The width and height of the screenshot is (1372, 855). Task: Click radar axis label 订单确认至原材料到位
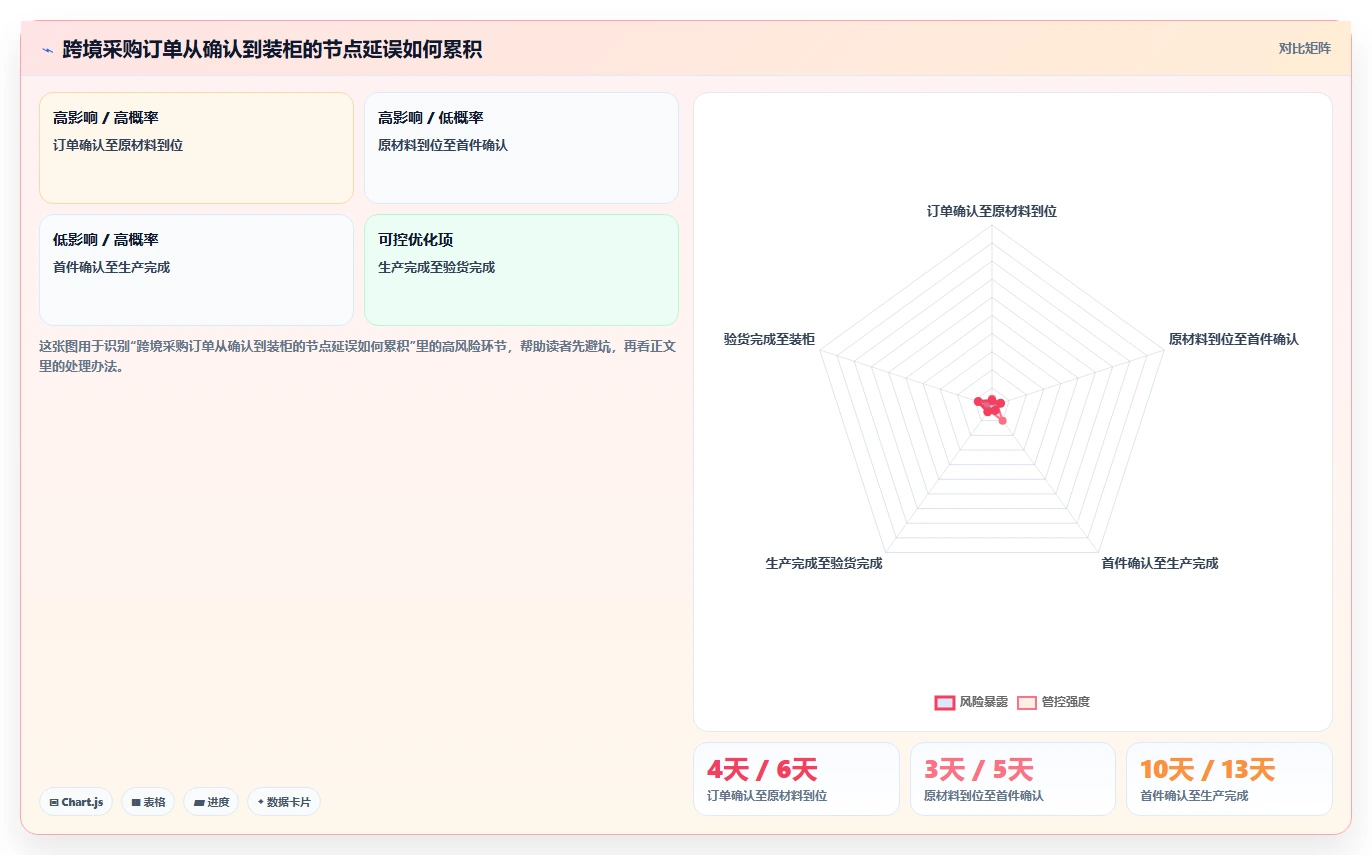pyautogui.click(x=992, y=211)
